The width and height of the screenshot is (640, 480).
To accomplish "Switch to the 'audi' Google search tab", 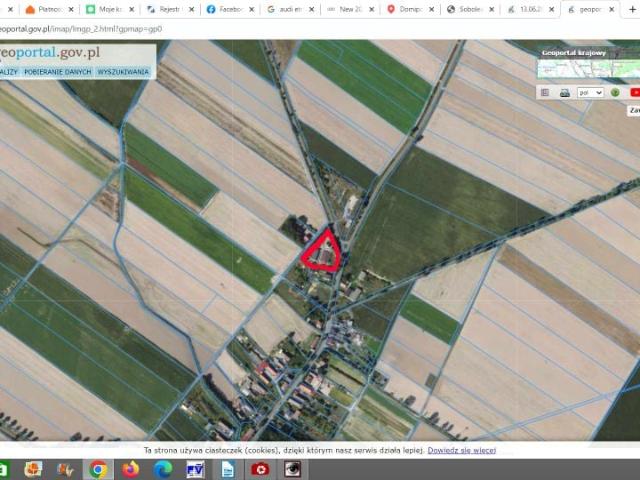I will pyautogui.click(x=287, y=9).
